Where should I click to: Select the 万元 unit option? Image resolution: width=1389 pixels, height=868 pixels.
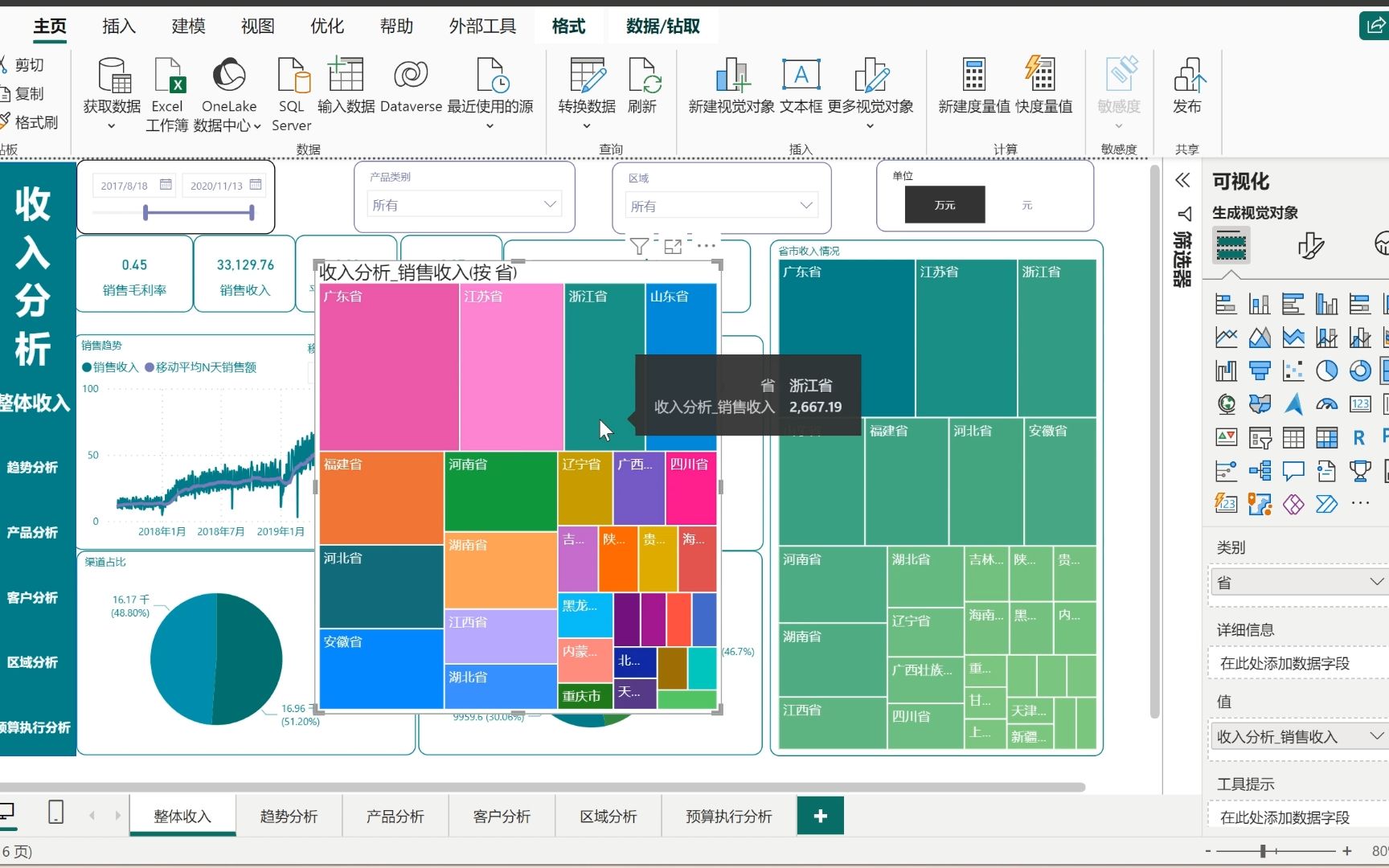[944, 205]
